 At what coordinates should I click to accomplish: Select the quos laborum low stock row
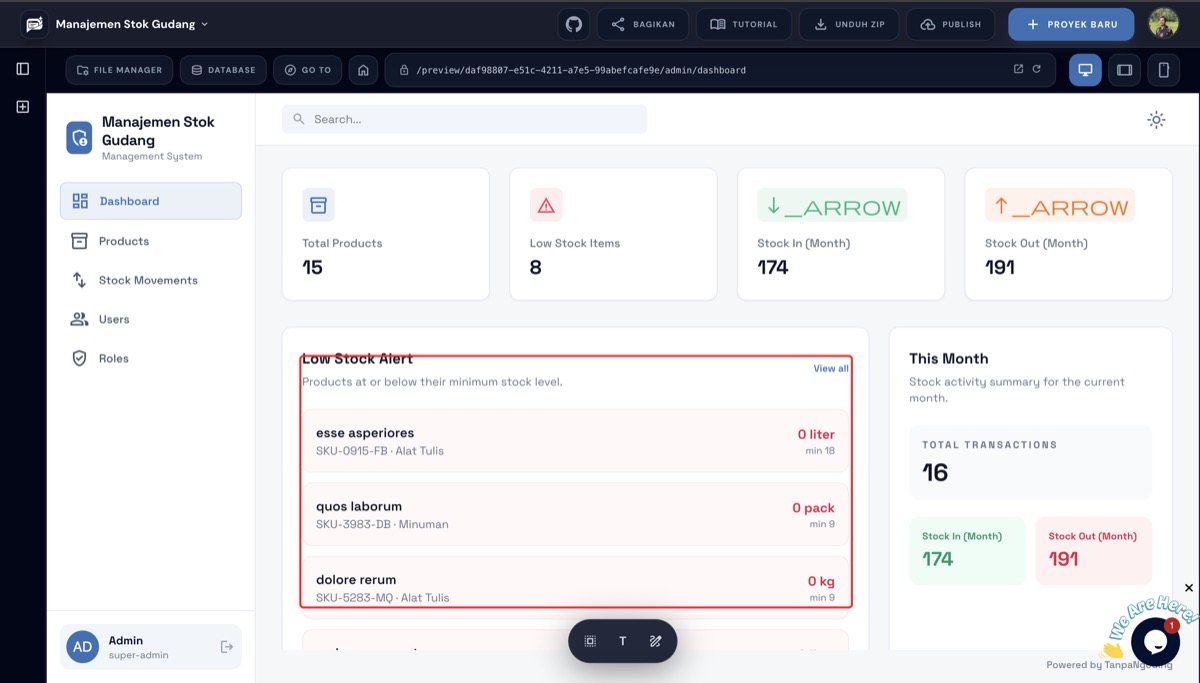(x=575, y=514)
